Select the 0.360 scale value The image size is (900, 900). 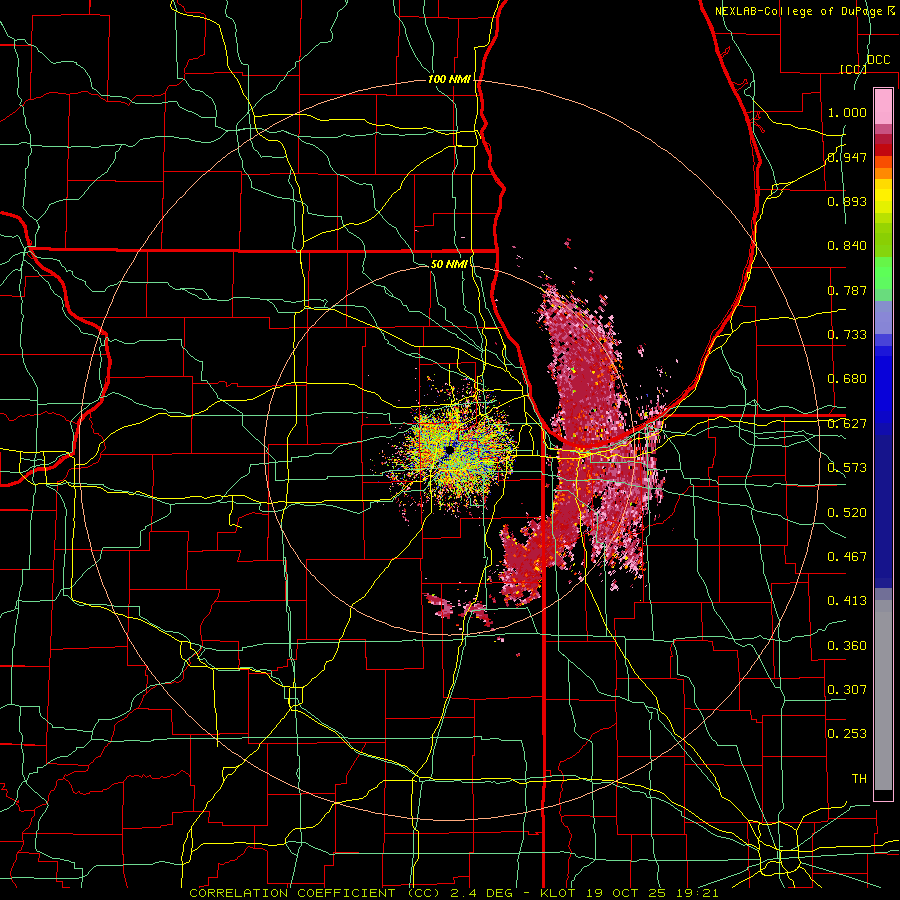pyautogui.click(x=847, y=646)
